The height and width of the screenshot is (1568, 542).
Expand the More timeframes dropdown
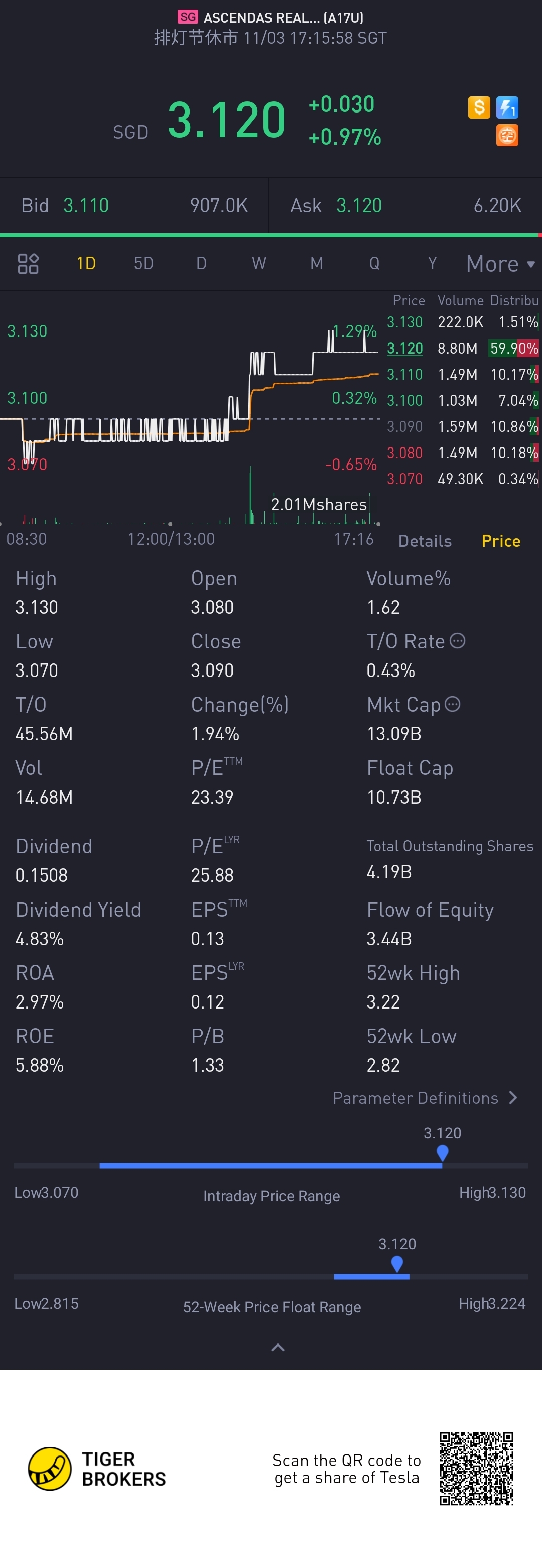coord(501,264)
